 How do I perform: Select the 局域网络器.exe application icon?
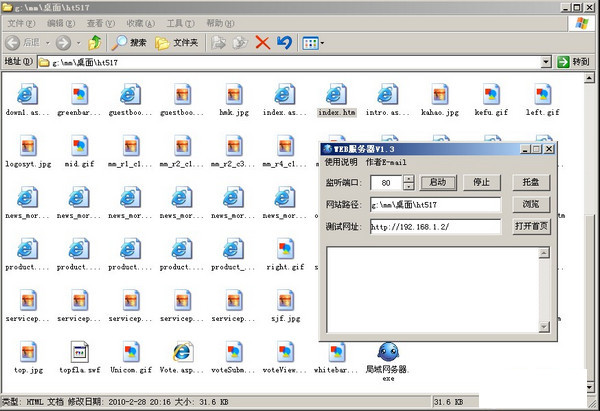point(388,354)
